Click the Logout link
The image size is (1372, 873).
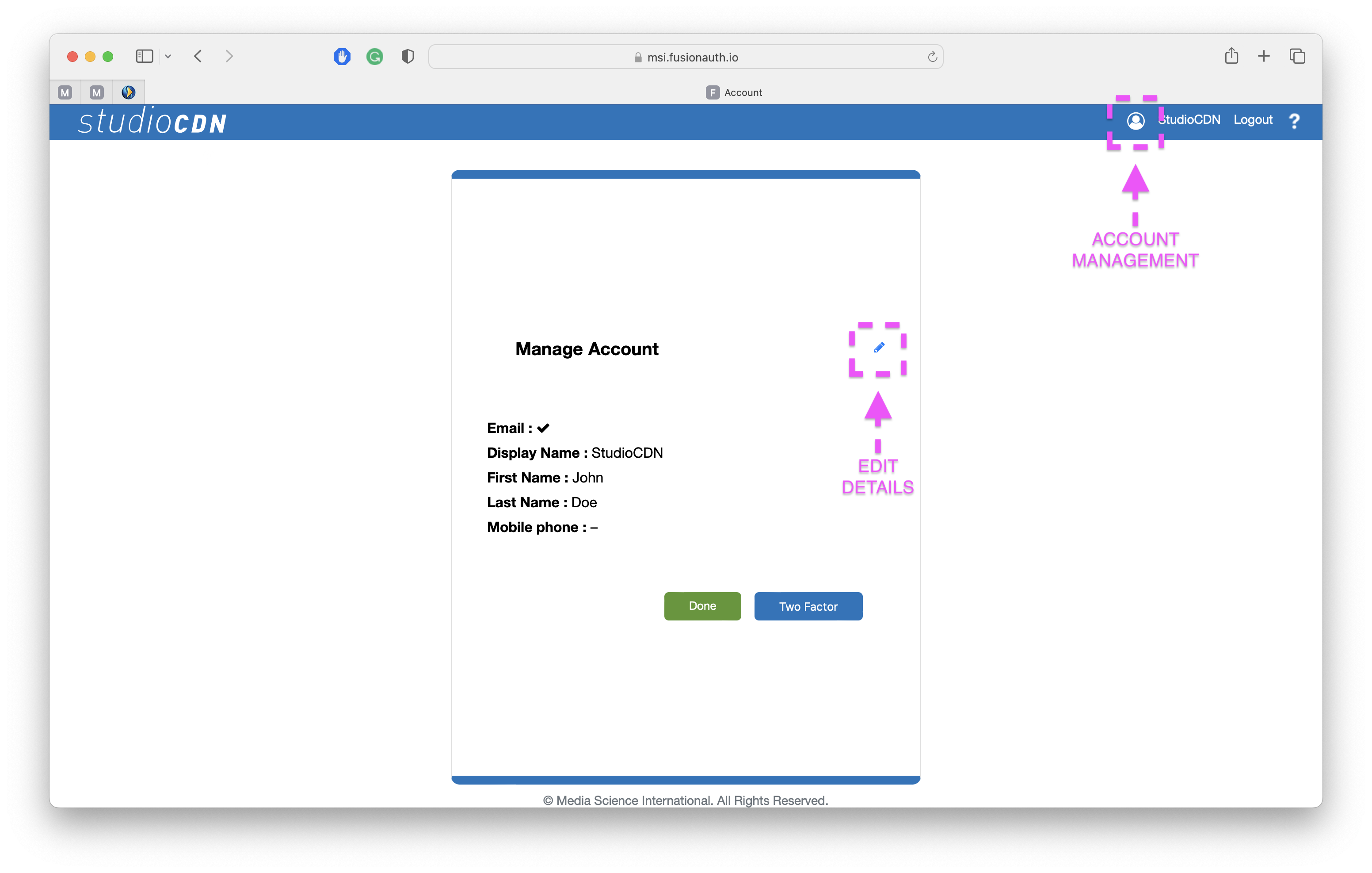[x=1252, y=120]
